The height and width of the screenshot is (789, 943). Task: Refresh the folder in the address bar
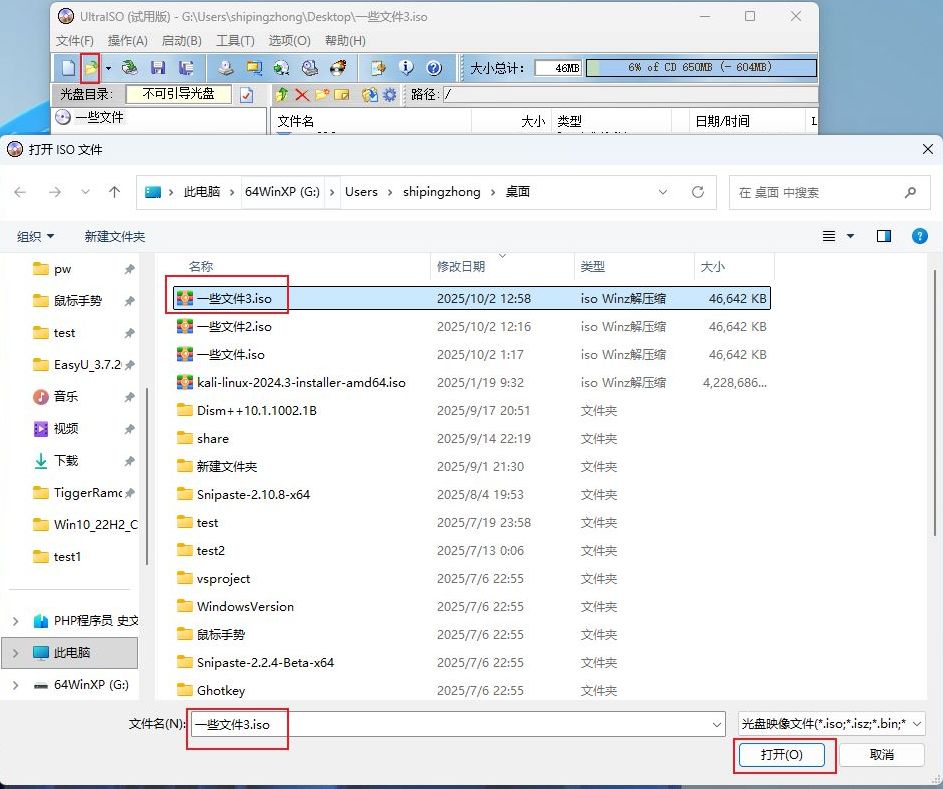(x=698, y=192)
